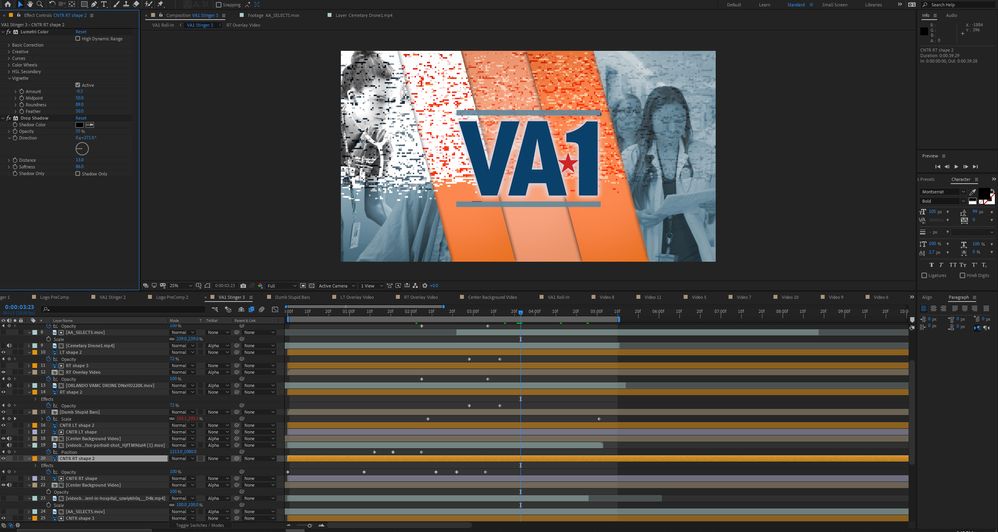
Task: Enable the High Dynamic Range checkbox
Action: click(x=78, y=38)
